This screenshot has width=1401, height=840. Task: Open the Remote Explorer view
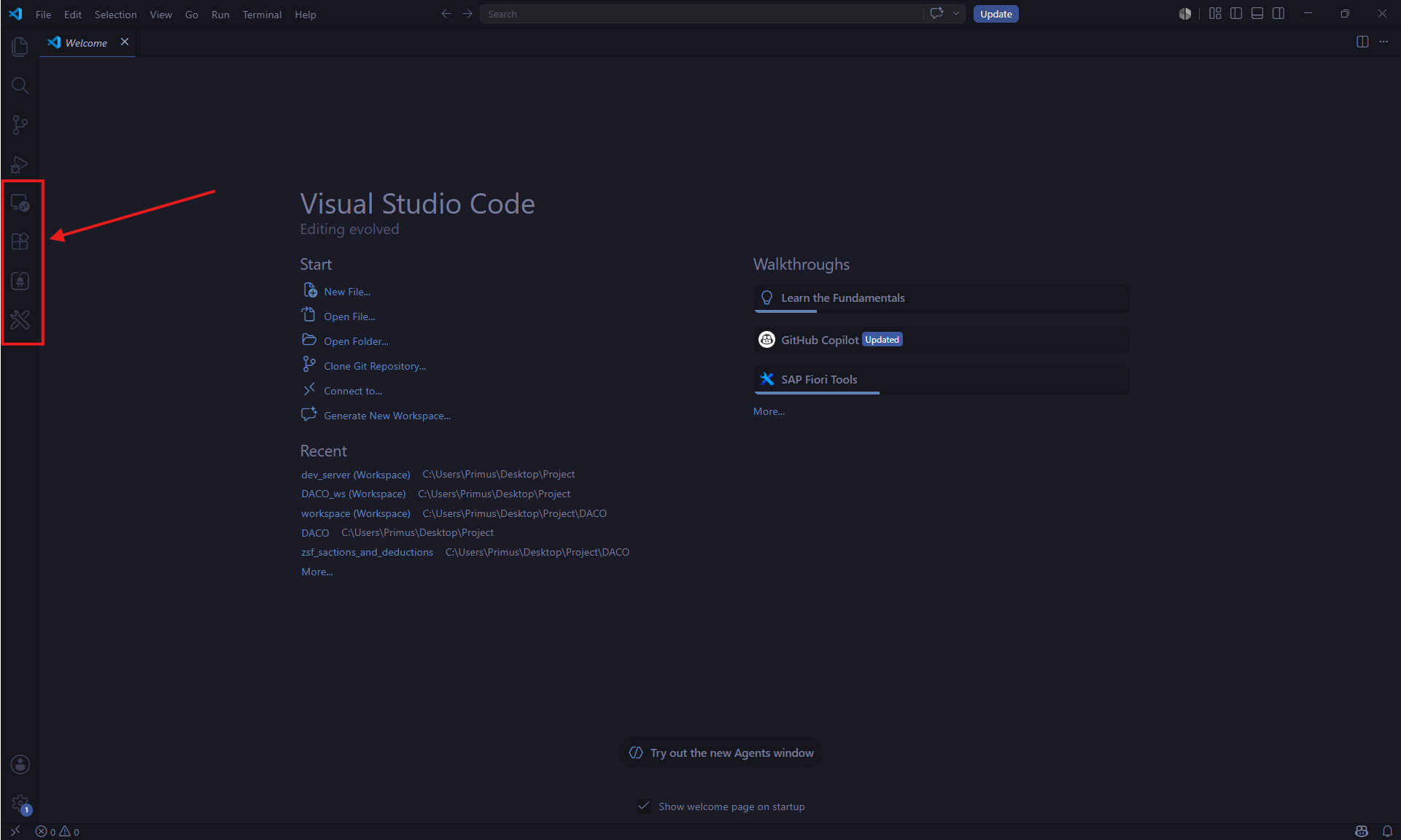(x=20, y=203)
